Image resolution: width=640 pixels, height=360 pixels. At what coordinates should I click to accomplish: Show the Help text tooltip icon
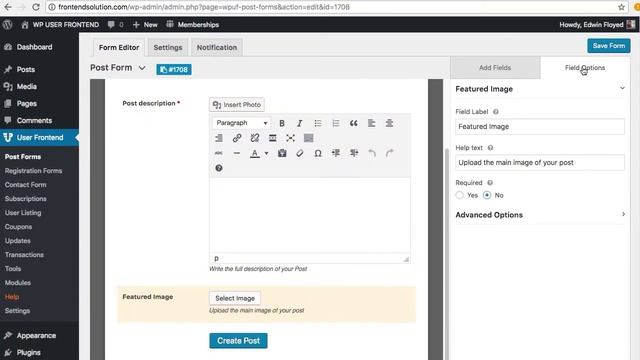490,148
